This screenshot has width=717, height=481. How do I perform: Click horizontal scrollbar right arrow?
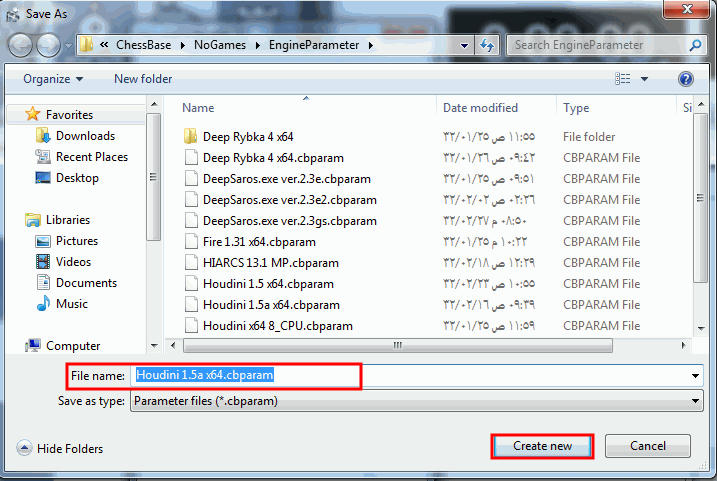click(684, 345)
